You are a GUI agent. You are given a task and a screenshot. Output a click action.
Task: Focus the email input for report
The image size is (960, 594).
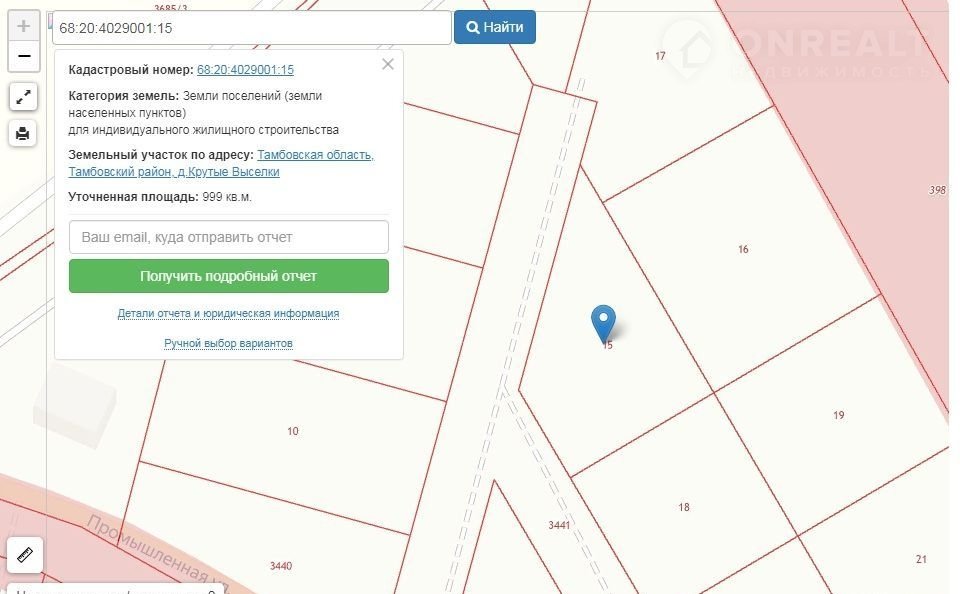coord(228,238)
